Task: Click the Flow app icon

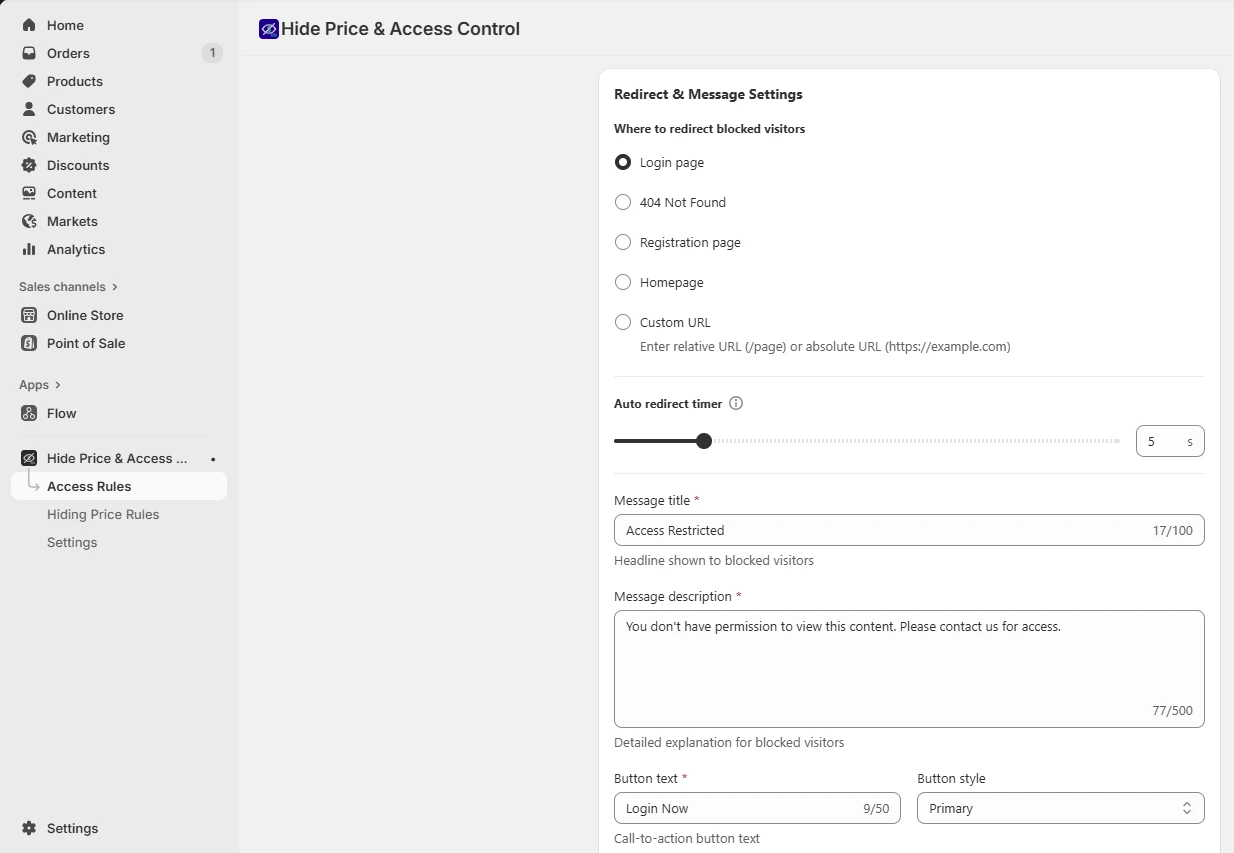Action: coord(29,413)
